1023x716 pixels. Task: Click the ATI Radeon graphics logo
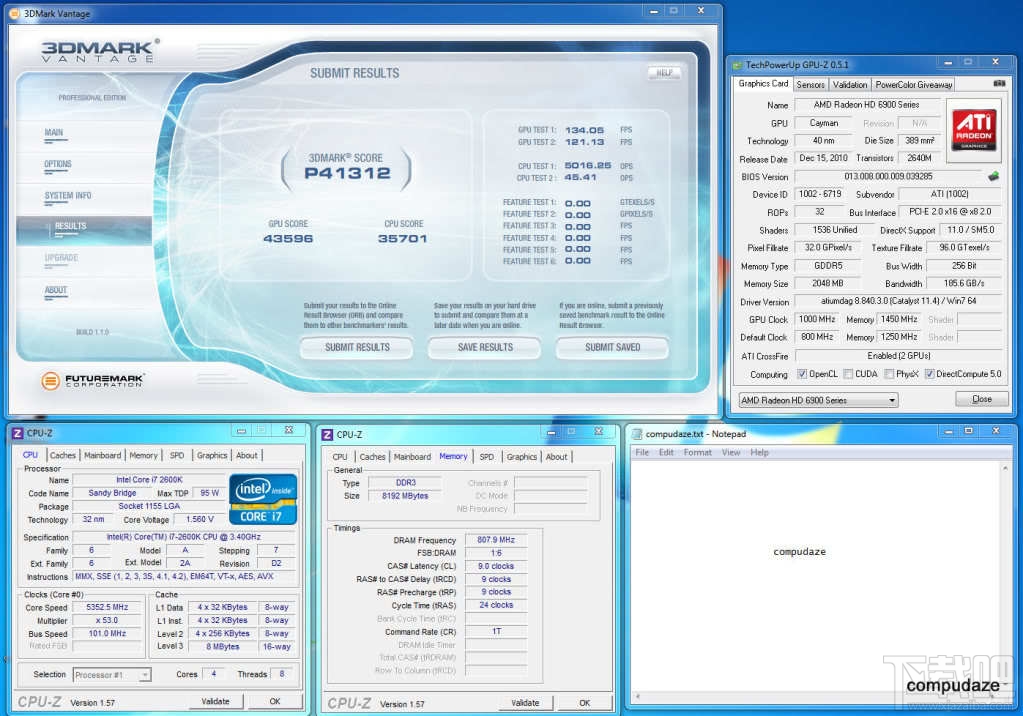pyautogui.click(x=974, y=130)
